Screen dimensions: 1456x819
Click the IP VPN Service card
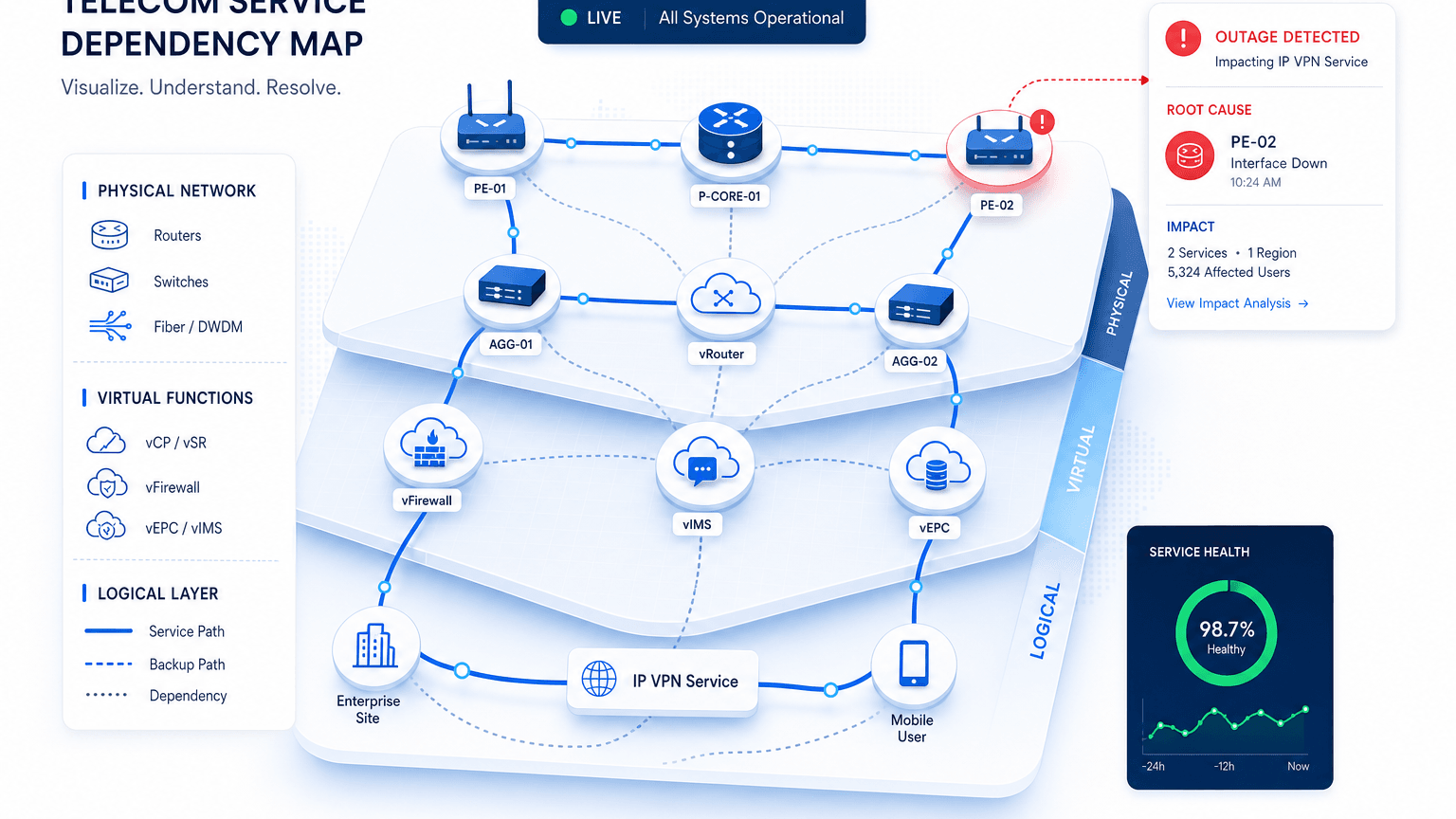tap(663, 681)
